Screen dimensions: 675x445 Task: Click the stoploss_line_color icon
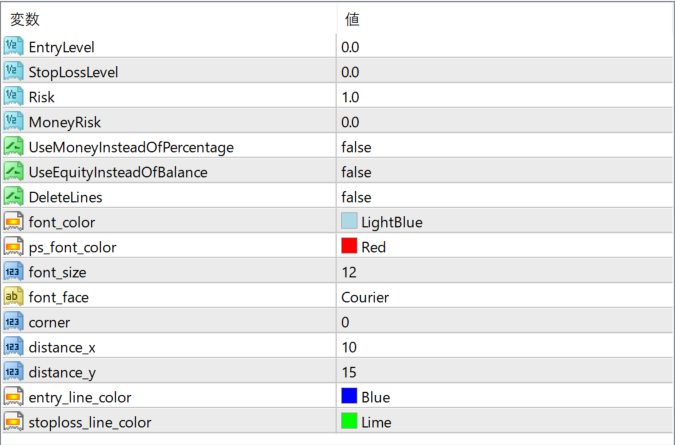[13, 422]
